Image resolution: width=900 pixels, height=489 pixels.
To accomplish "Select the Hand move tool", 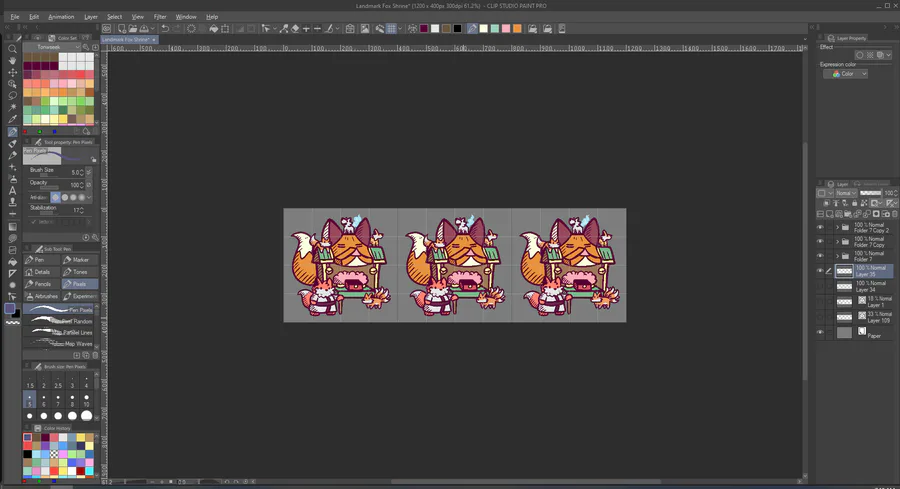I will (x=12, y=61).
